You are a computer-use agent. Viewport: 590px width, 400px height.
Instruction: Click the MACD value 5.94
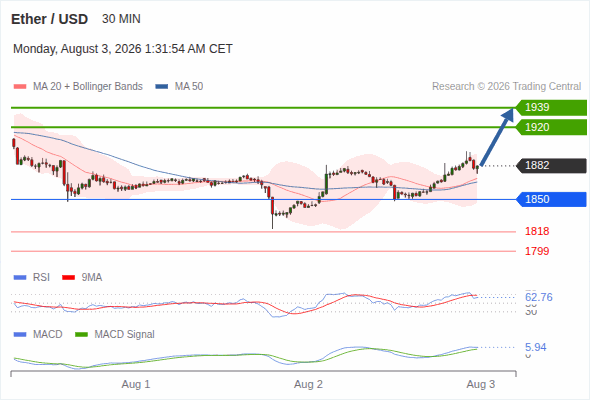point(535,347)
